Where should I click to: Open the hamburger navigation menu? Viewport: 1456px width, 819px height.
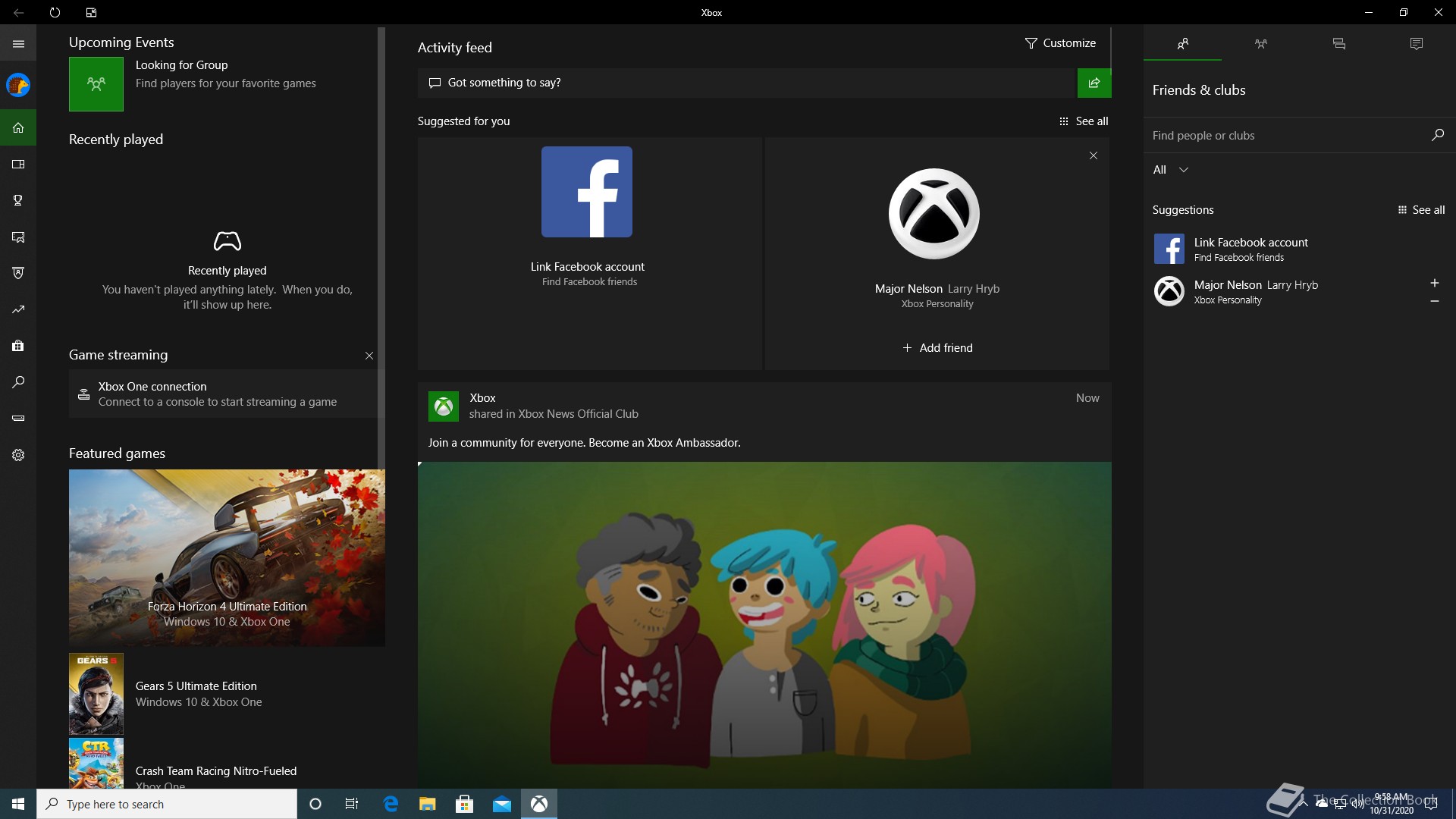tap(18, 44)
